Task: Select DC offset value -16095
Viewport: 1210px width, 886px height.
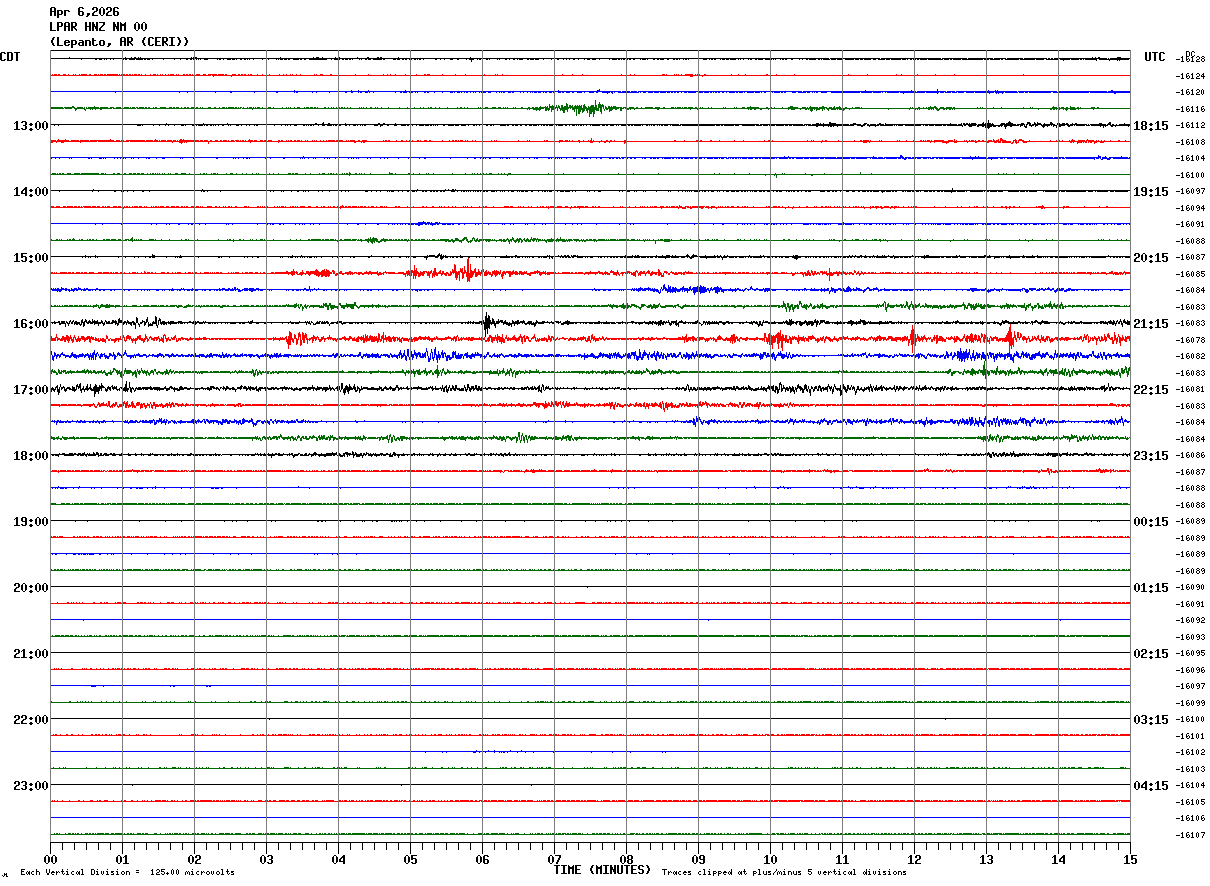Action: (x=1190, y=653)
